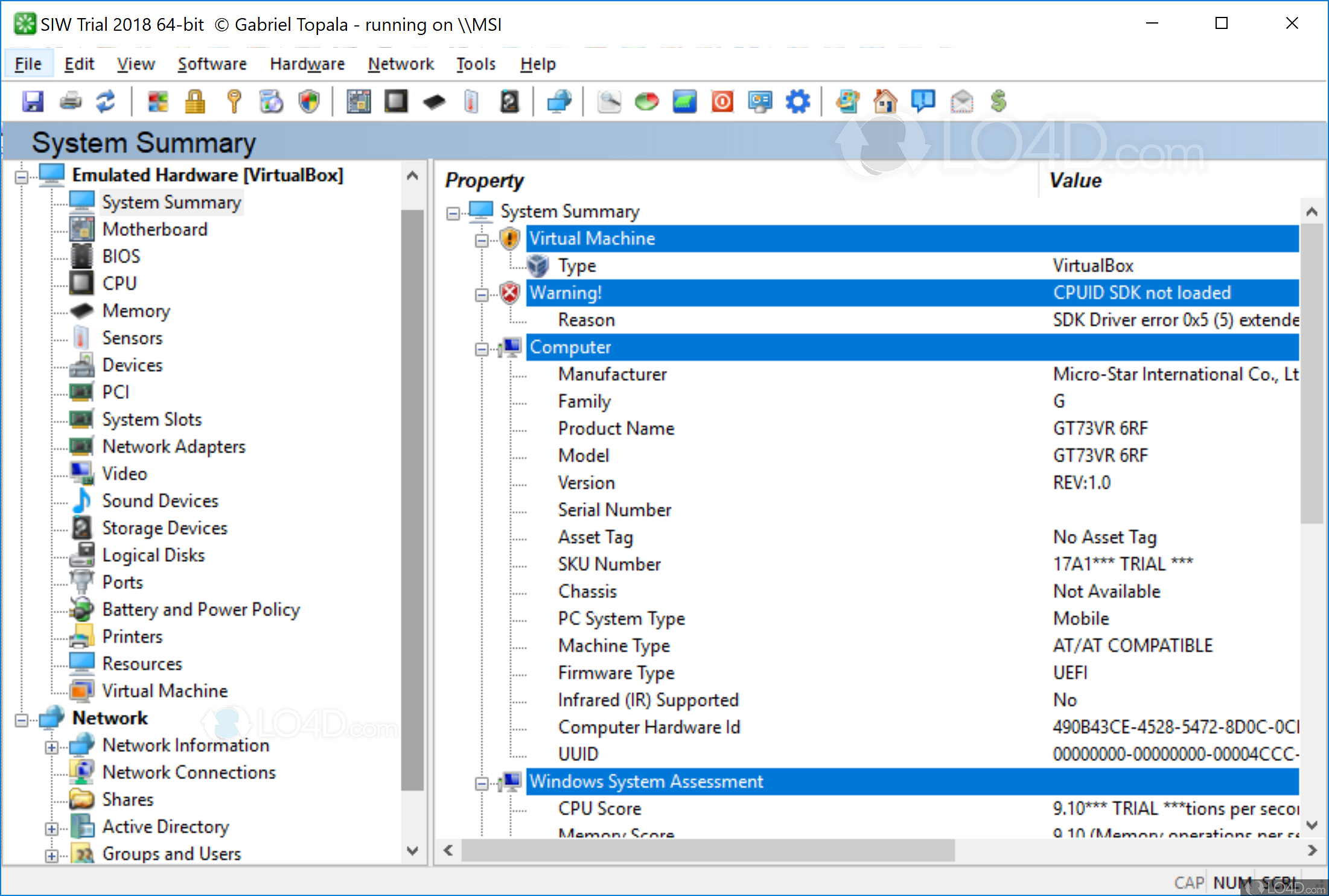The image size is (1329, 896).
Task: Click the blue arrows Refresh icon
Action: point(106,101)
